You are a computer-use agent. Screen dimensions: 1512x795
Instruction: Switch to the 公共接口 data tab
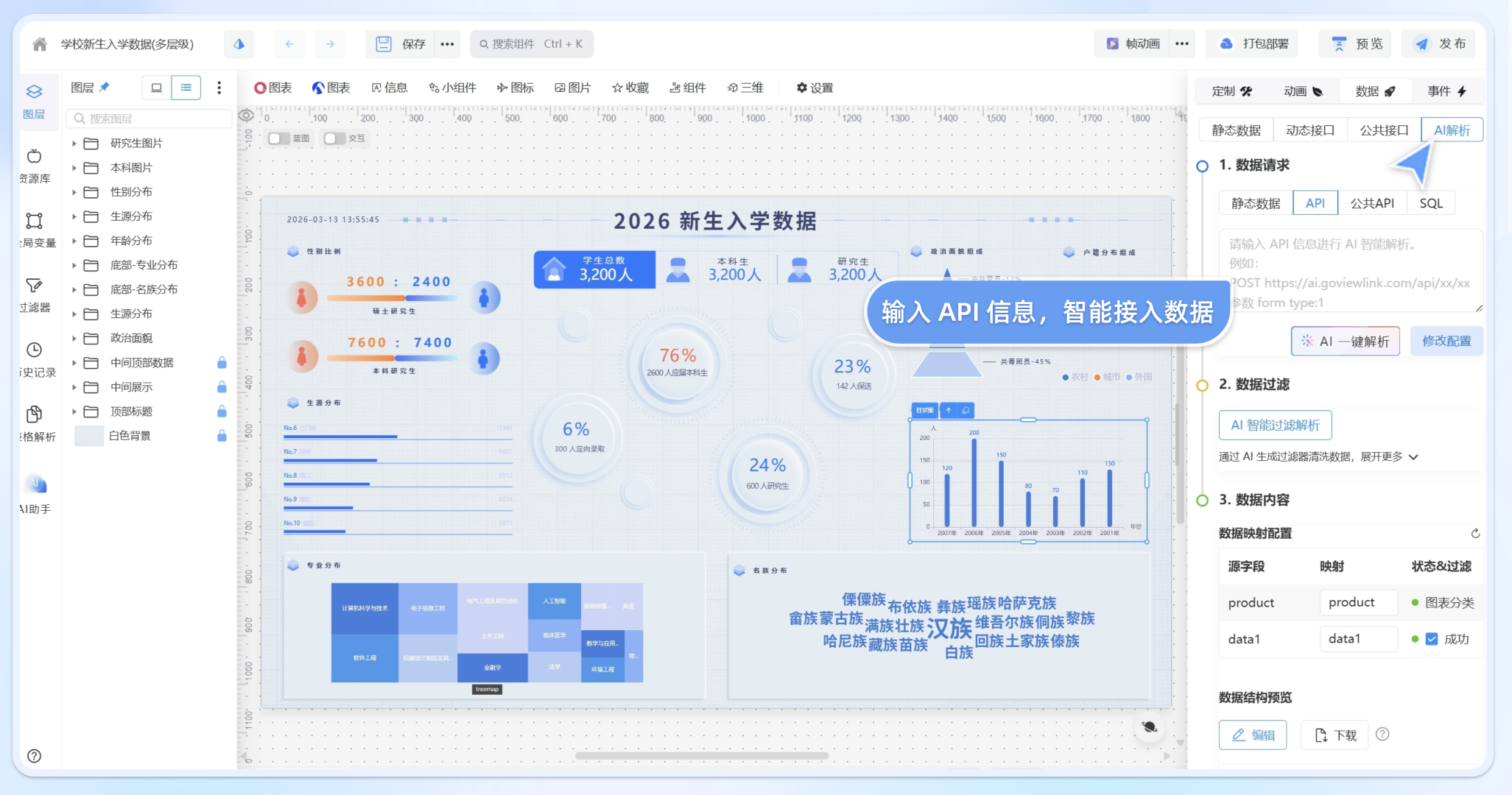pyautogui.click(x=1383, y=130)
